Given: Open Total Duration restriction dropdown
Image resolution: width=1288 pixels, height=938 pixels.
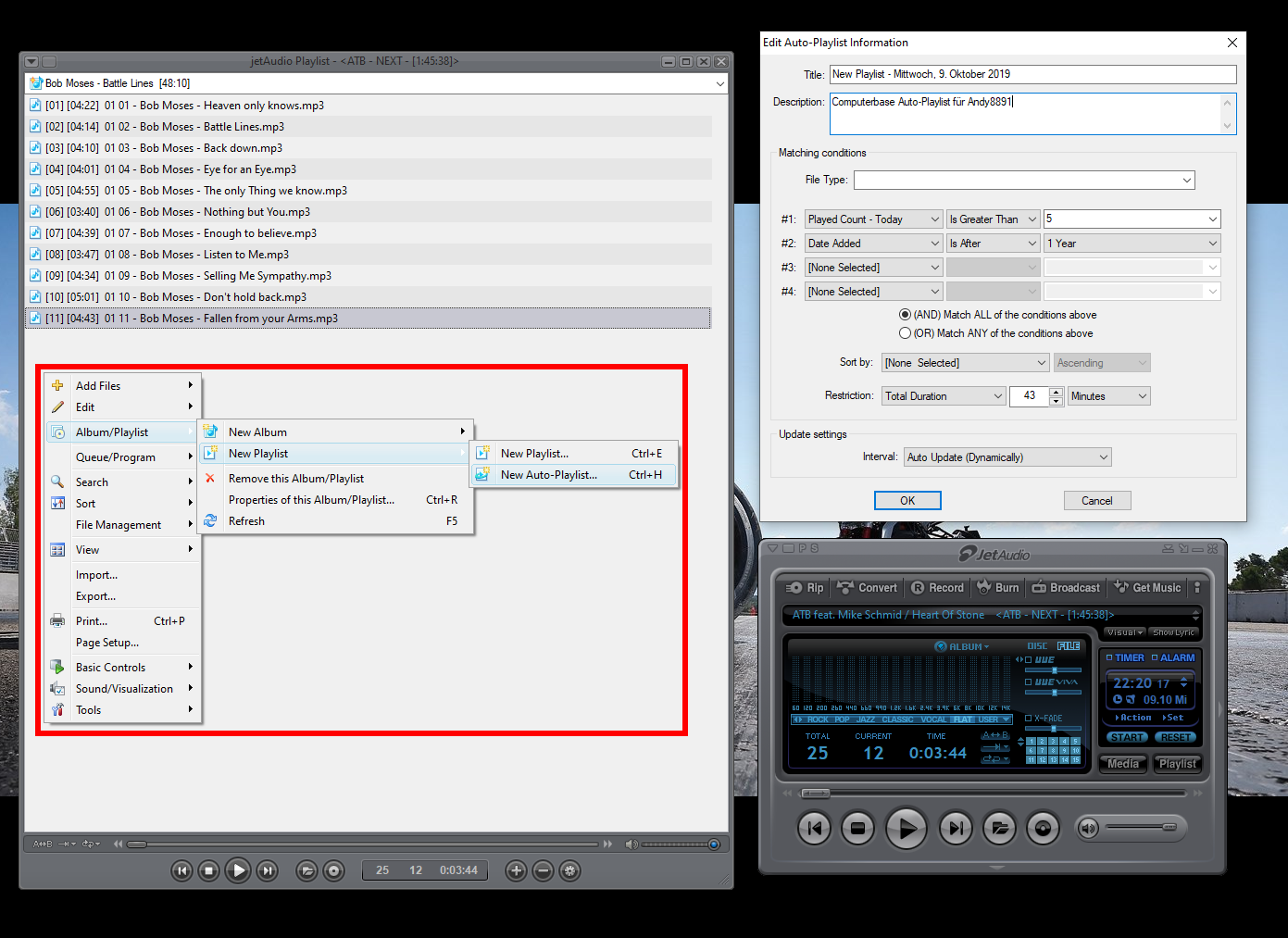Looking at the screenshot, I should [944, 396].
